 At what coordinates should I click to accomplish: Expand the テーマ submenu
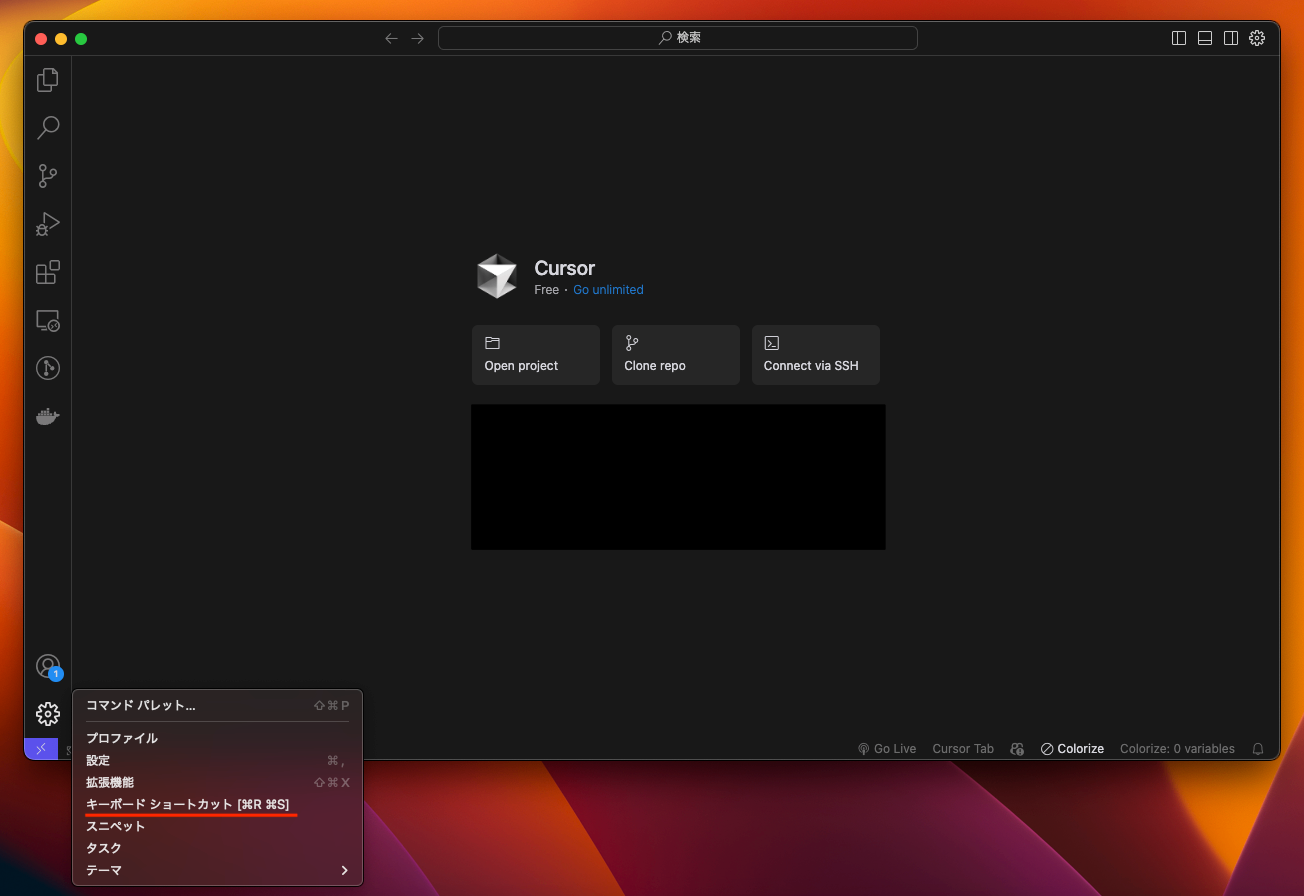[x=217, y=870]
